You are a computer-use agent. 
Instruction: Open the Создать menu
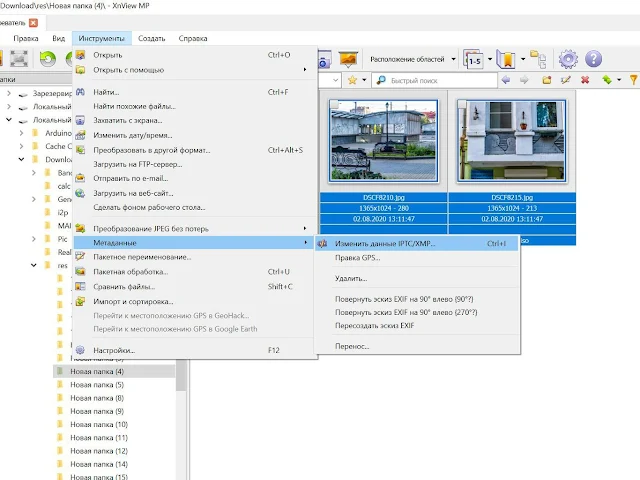[x=151, y=38]
